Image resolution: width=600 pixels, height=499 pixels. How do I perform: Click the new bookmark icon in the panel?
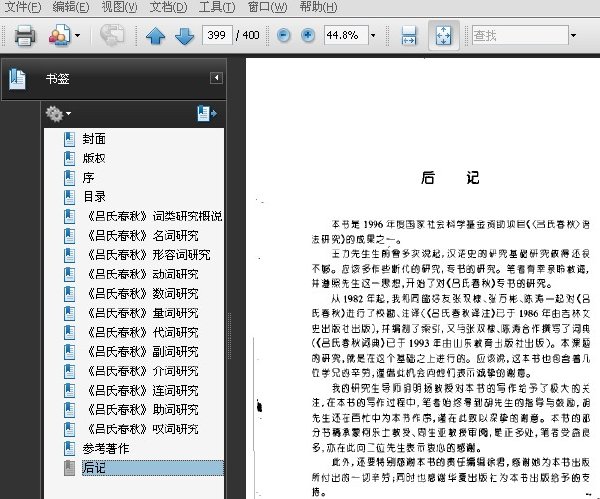(207, 114)
